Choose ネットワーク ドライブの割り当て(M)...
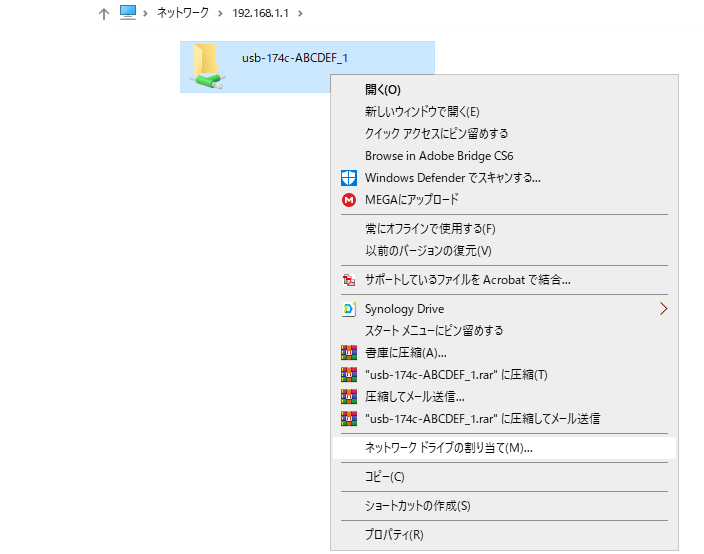Image resolution: width=704 pixels, height=554 pixels. 504,448
